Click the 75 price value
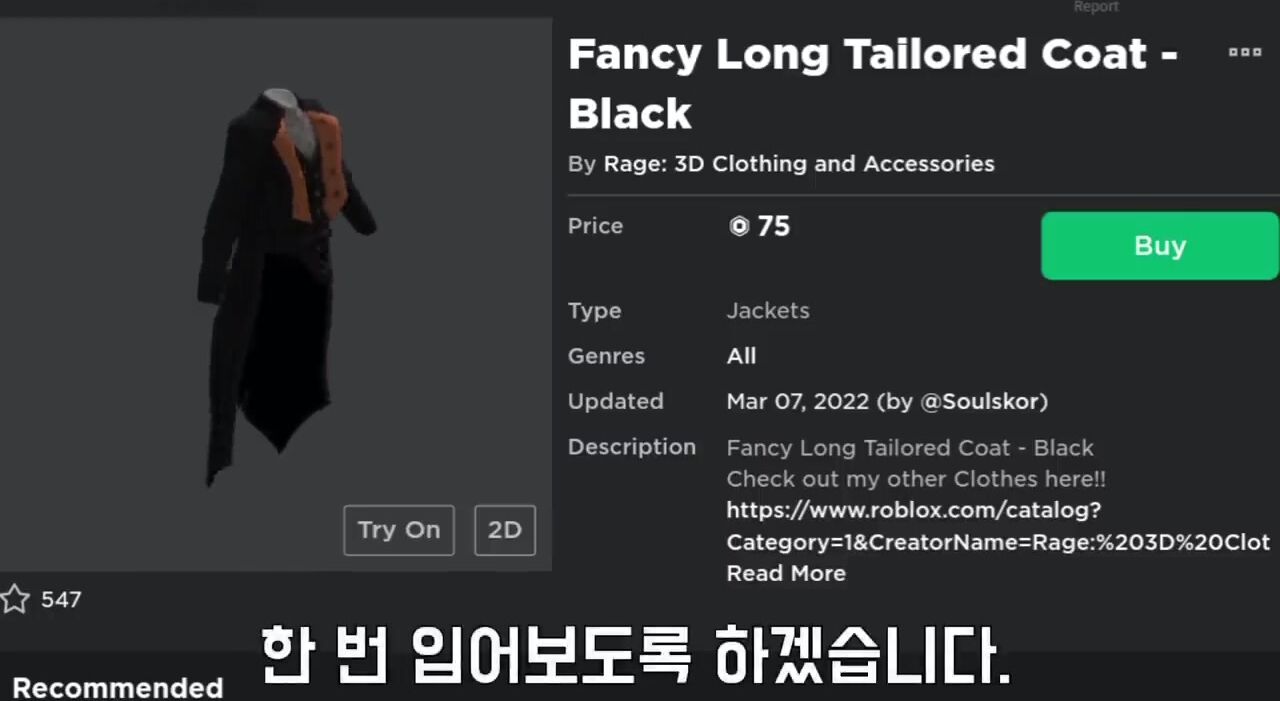 (x=774, y=227)
